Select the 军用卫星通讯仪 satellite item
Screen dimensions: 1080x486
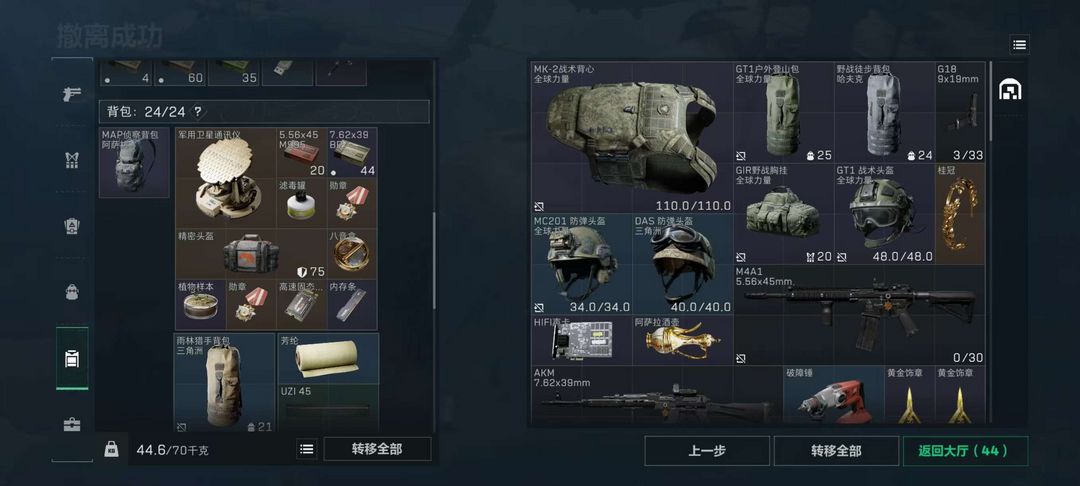226,178
